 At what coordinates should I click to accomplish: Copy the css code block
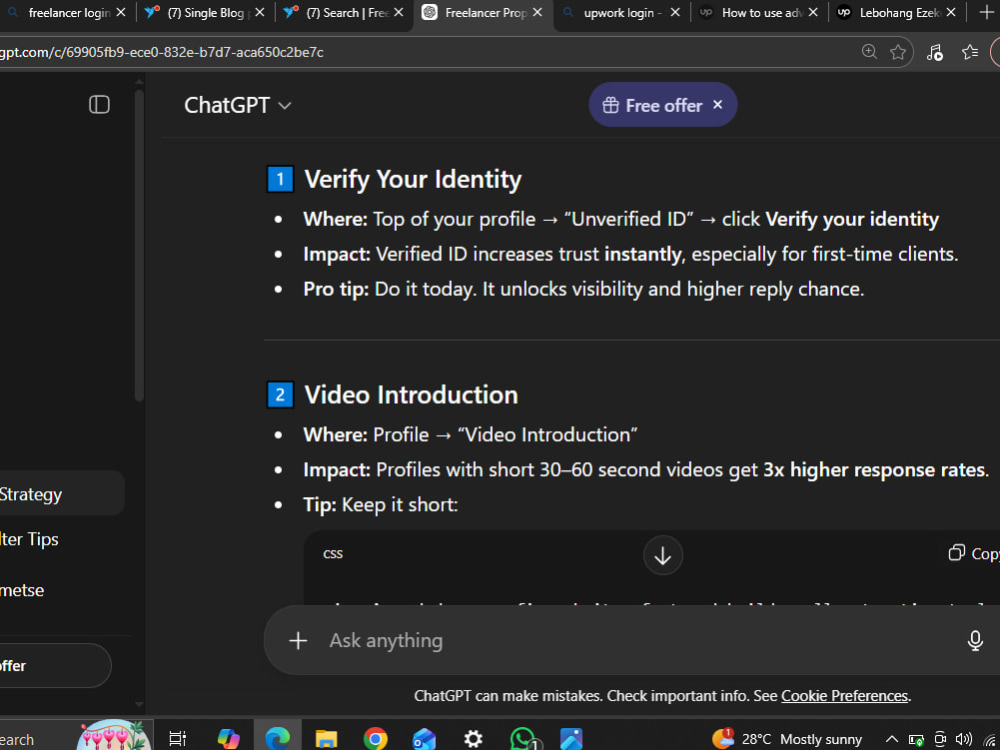(x=974, y=554)
